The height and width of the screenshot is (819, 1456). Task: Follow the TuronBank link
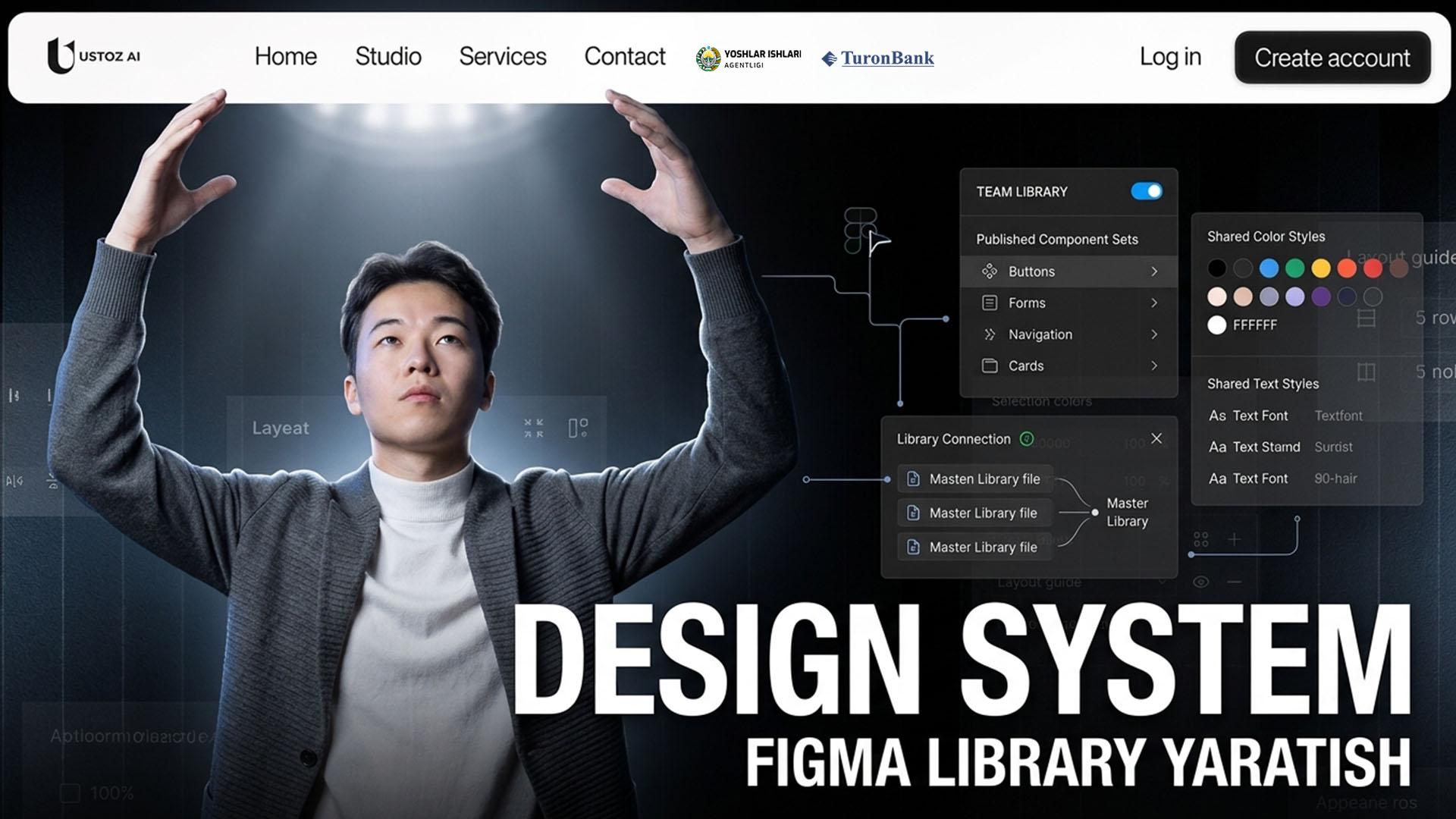(878, 58)
